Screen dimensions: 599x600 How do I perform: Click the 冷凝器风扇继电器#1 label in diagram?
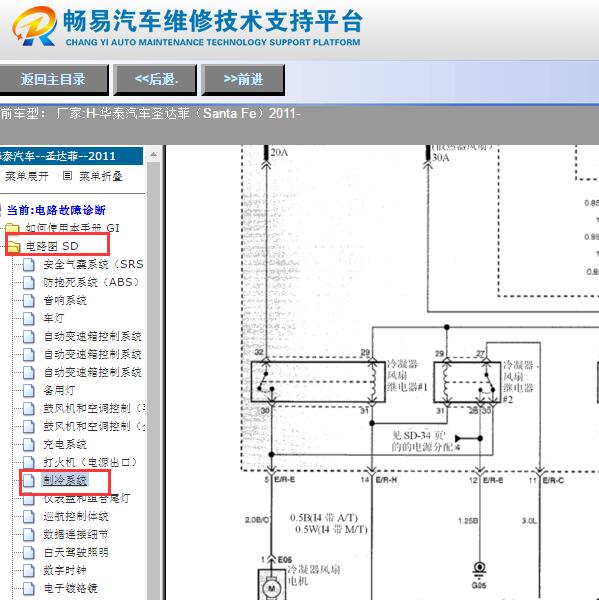[406, 375]
